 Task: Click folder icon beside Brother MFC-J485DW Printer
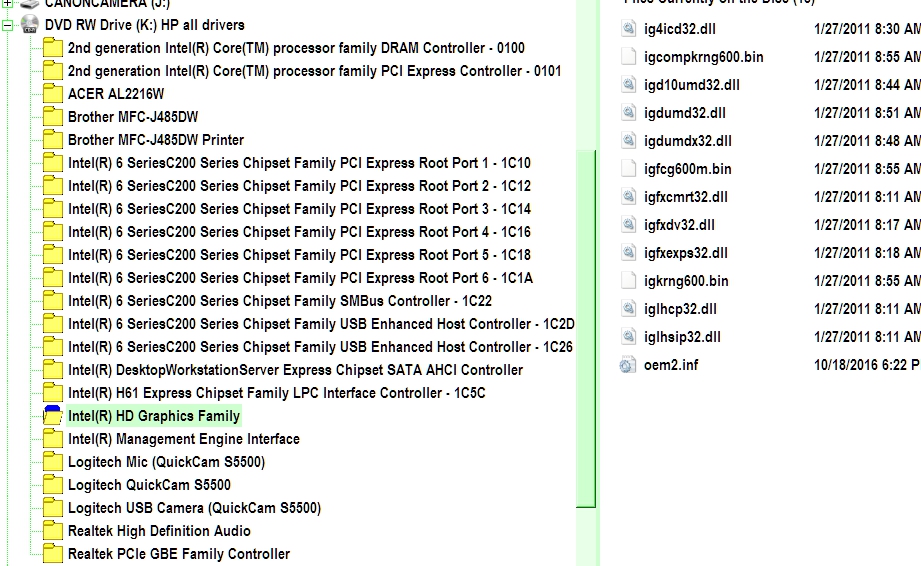[x=52, y=139]
